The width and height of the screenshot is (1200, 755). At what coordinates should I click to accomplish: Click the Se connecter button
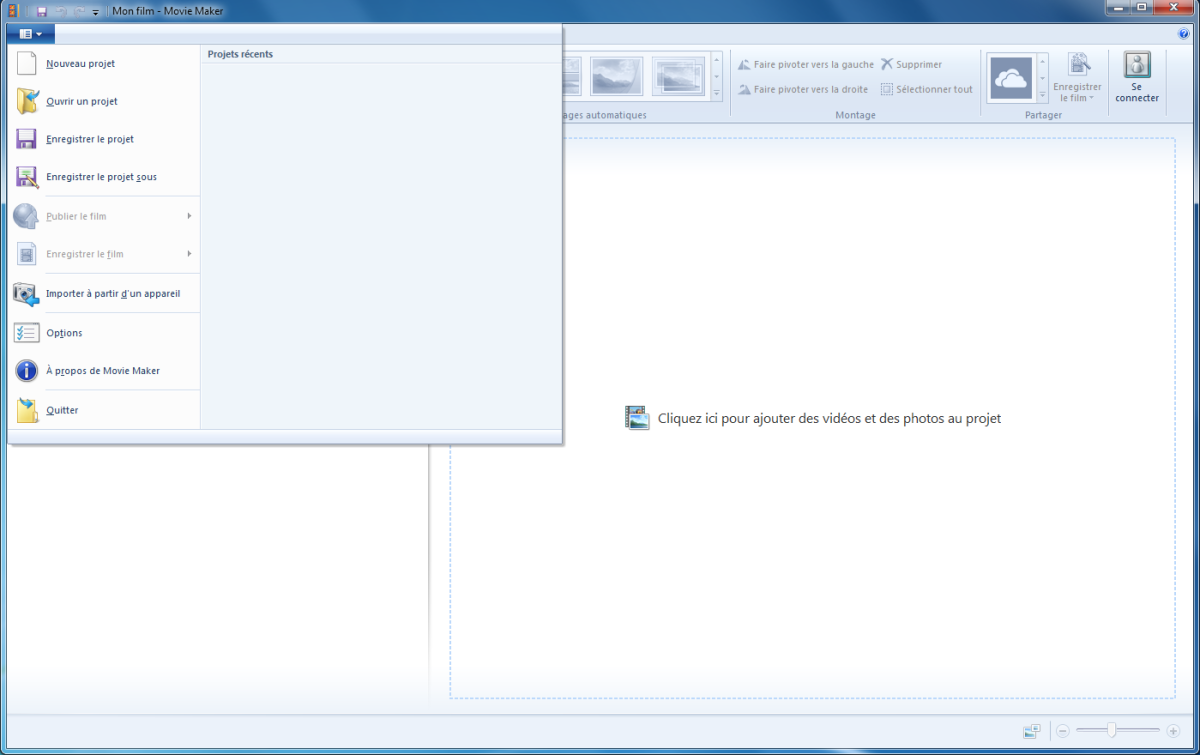(x=1137, y=78)
